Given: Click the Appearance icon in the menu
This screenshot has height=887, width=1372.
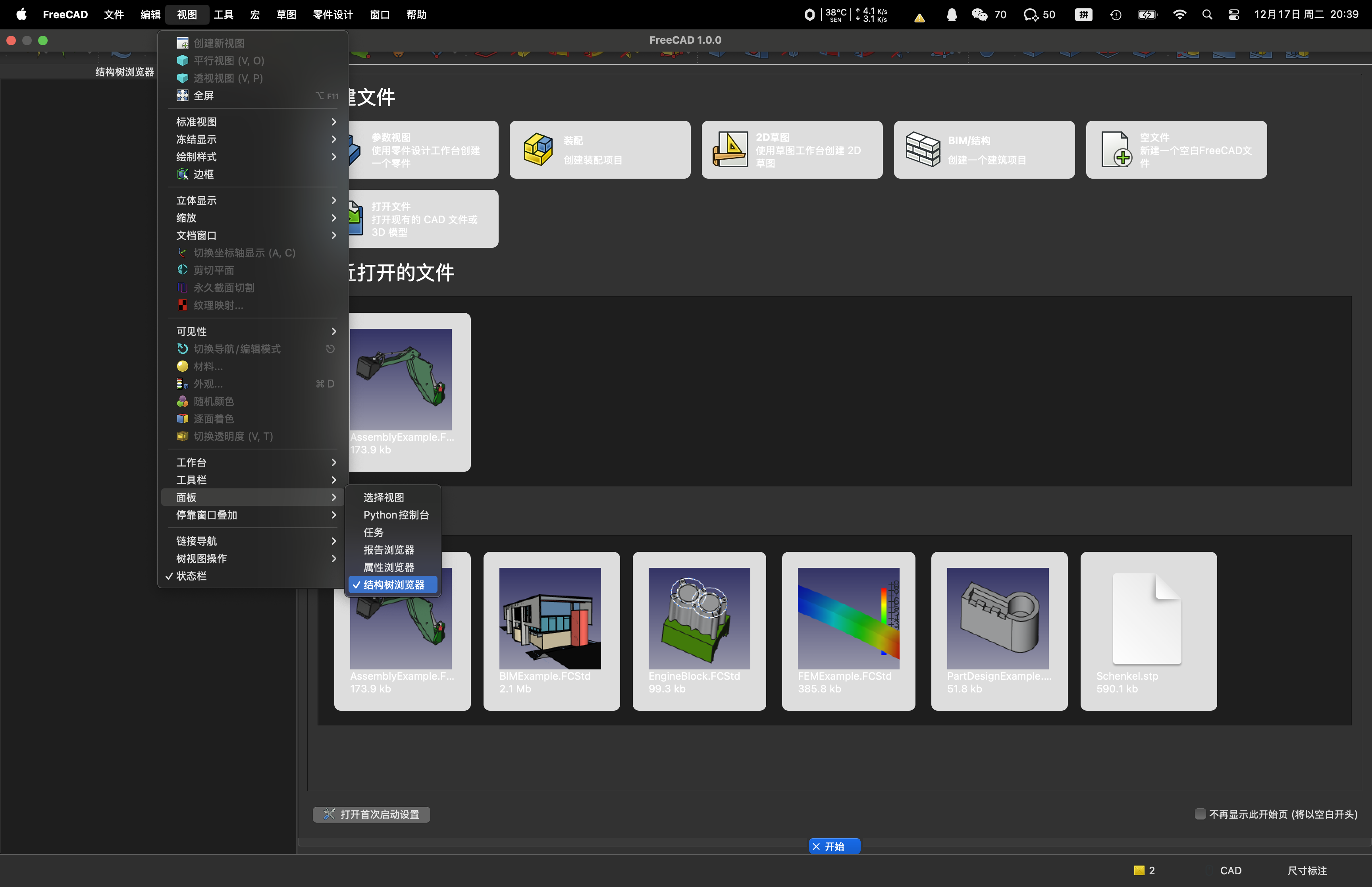Looking at the screenshot, I should click(x=183, y=384).
